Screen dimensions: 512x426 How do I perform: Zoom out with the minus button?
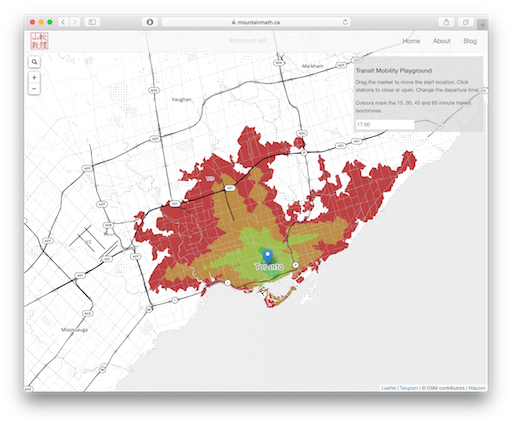34,89
